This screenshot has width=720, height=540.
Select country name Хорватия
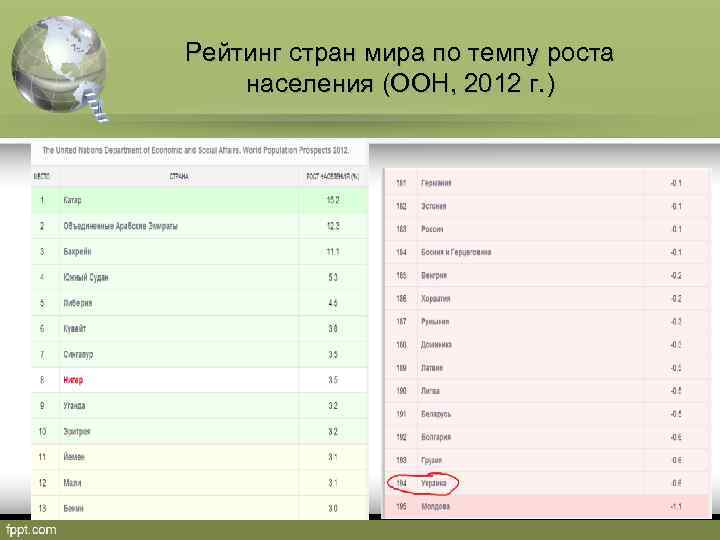tap(435, 298)
